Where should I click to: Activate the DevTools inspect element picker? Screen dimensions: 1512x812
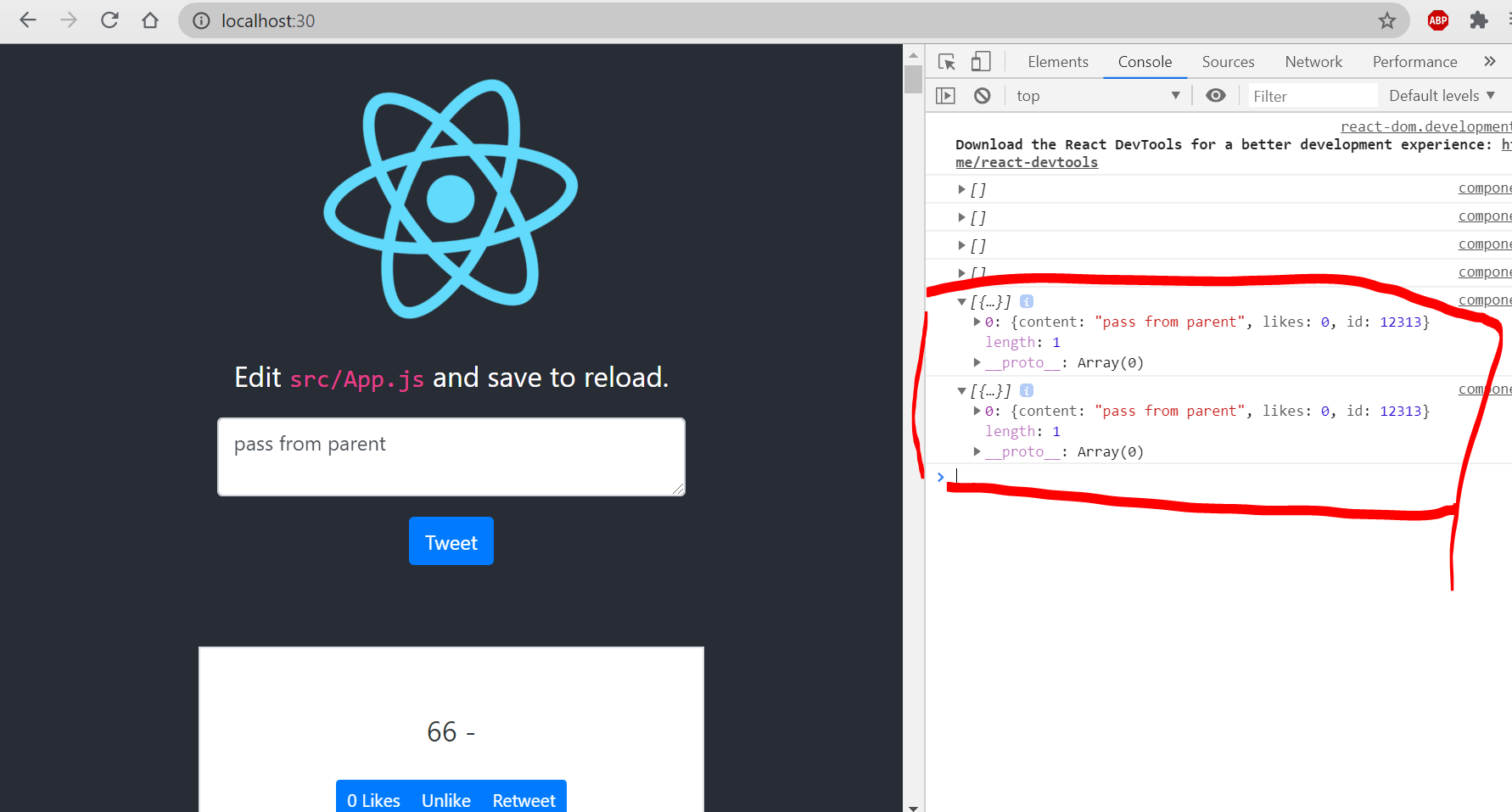947,62
